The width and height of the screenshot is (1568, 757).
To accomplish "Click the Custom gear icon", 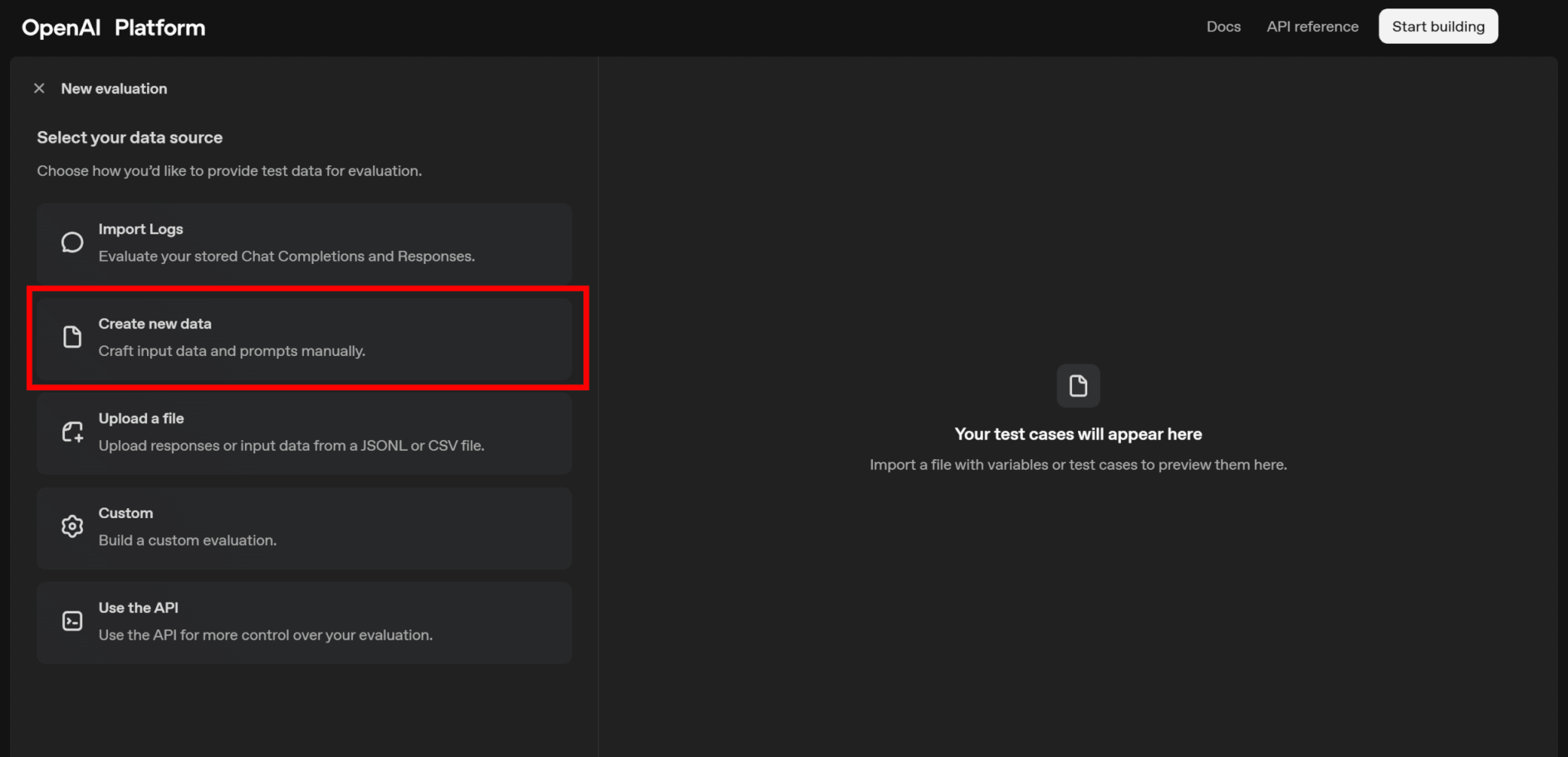I will click(x=72, y=527).
